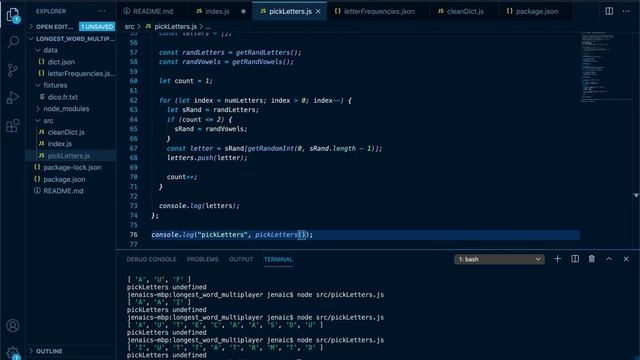Open the Source Control view
The width and height of the screenshot is (640, 360).
(x=13, y=70)
